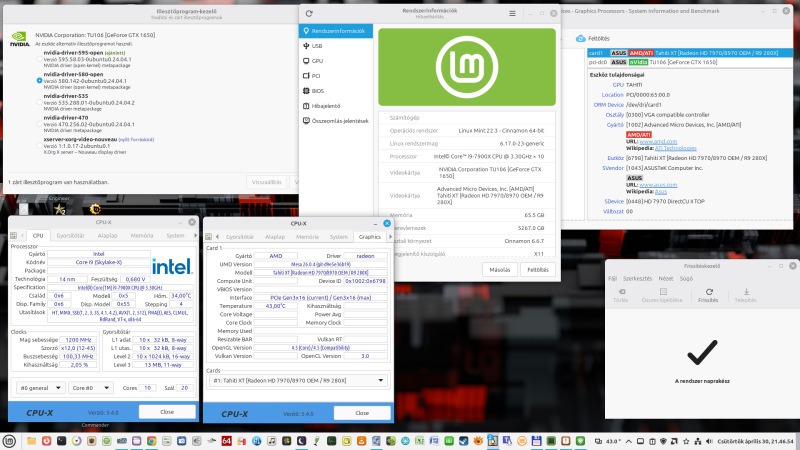Click the panel clock showing Csütörtök április 30
Screen dimensions: 800x450
click(756, 441)
